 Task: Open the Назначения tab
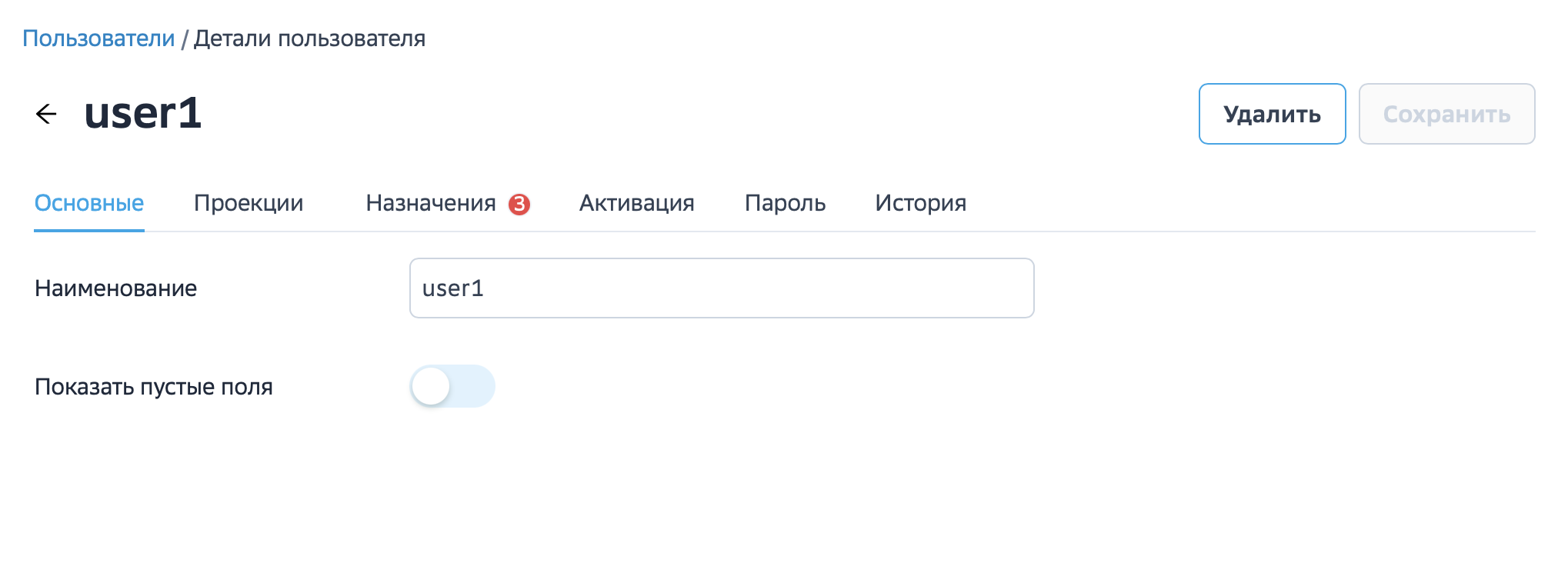[431, 203]
